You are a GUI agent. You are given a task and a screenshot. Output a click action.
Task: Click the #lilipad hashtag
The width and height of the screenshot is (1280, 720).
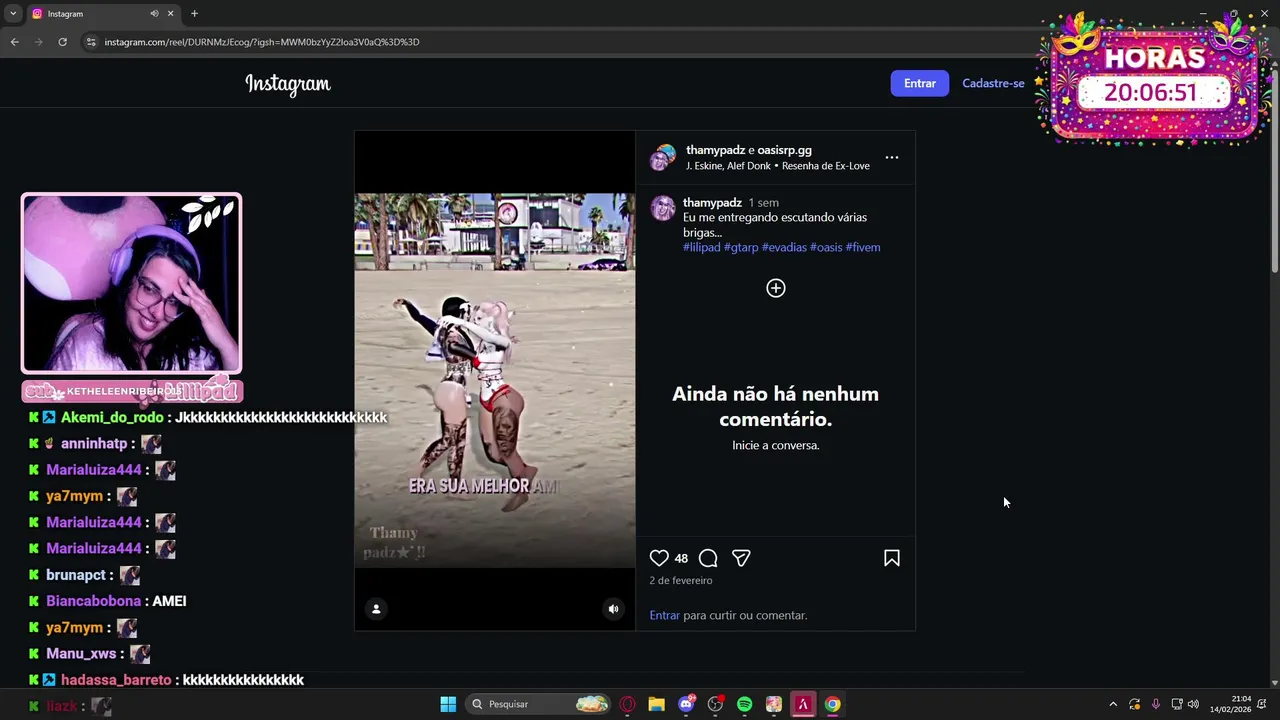click(x=702, y=247)
